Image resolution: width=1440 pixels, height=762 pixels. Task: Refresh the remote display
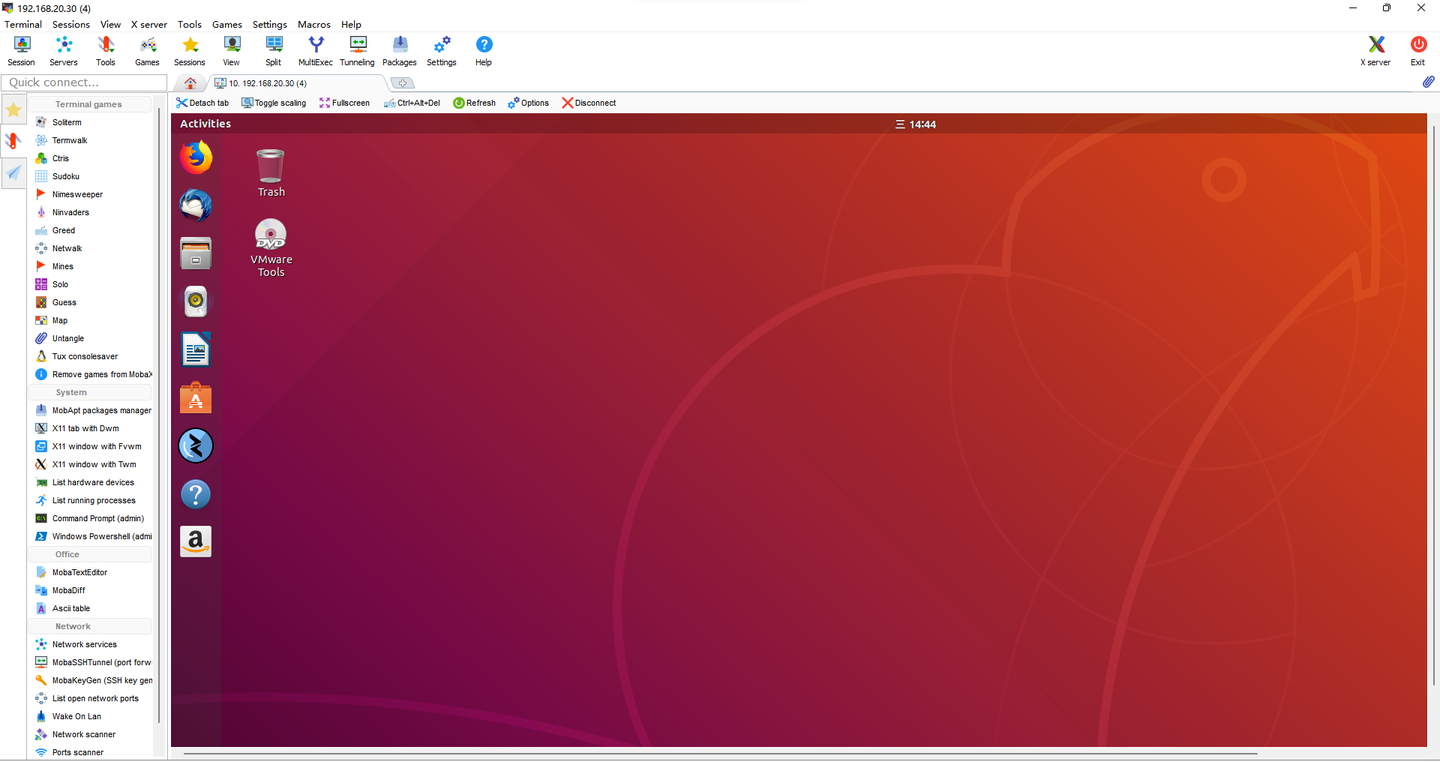(474, 102)
